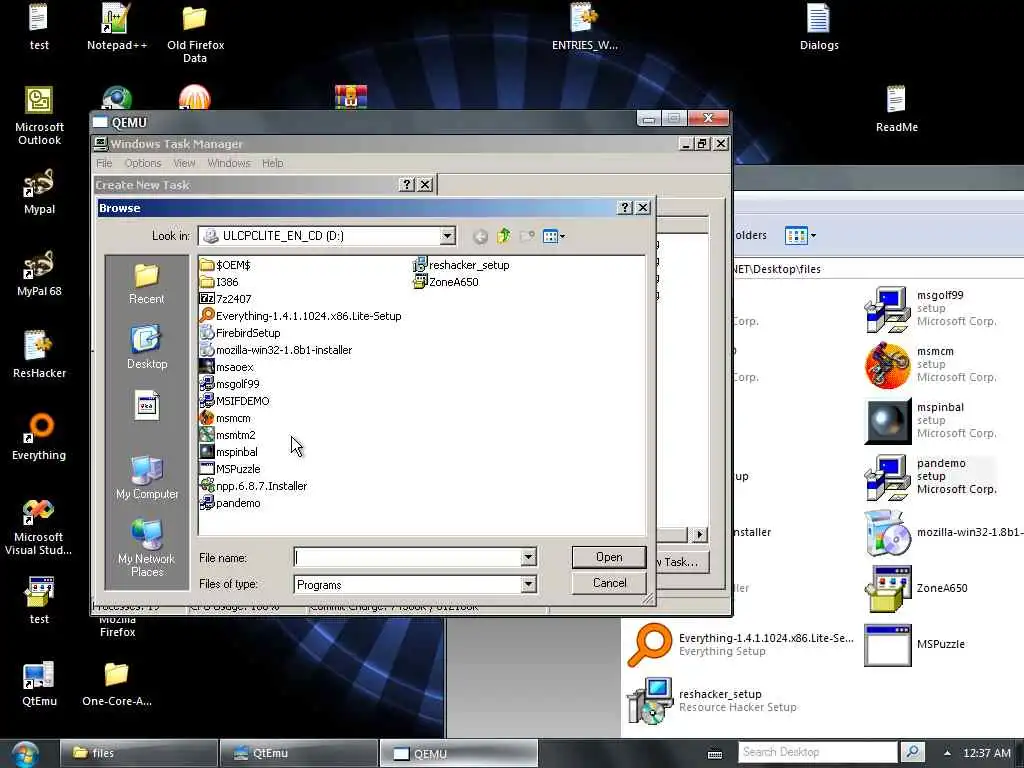Screen dimensions: 1024x768
Task: Click the Search Desktop field in taskbar
Action: coord(818,752)
